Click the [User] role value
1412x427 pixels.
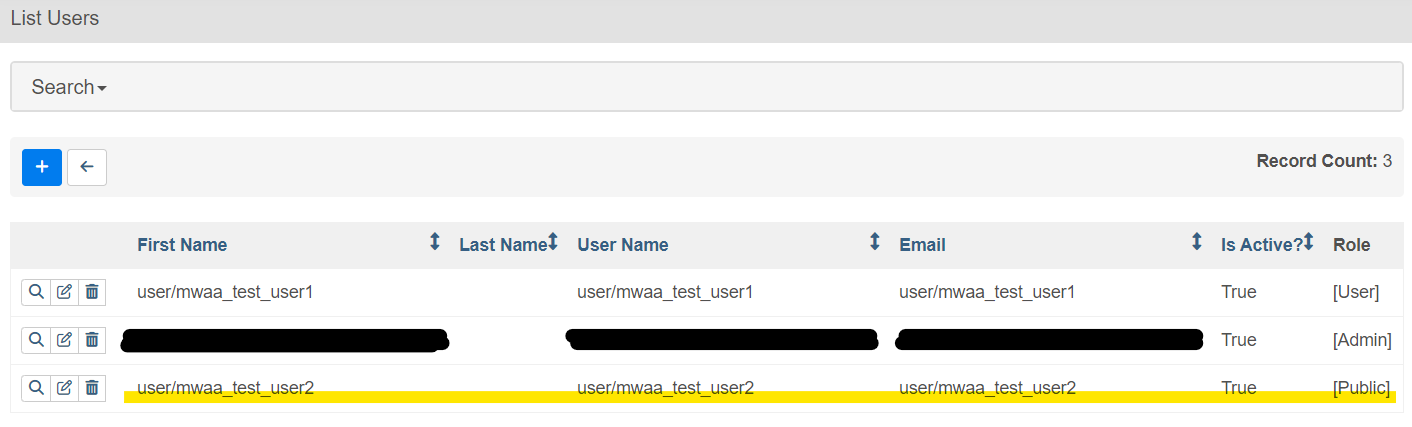click(x=1356, y=293)
